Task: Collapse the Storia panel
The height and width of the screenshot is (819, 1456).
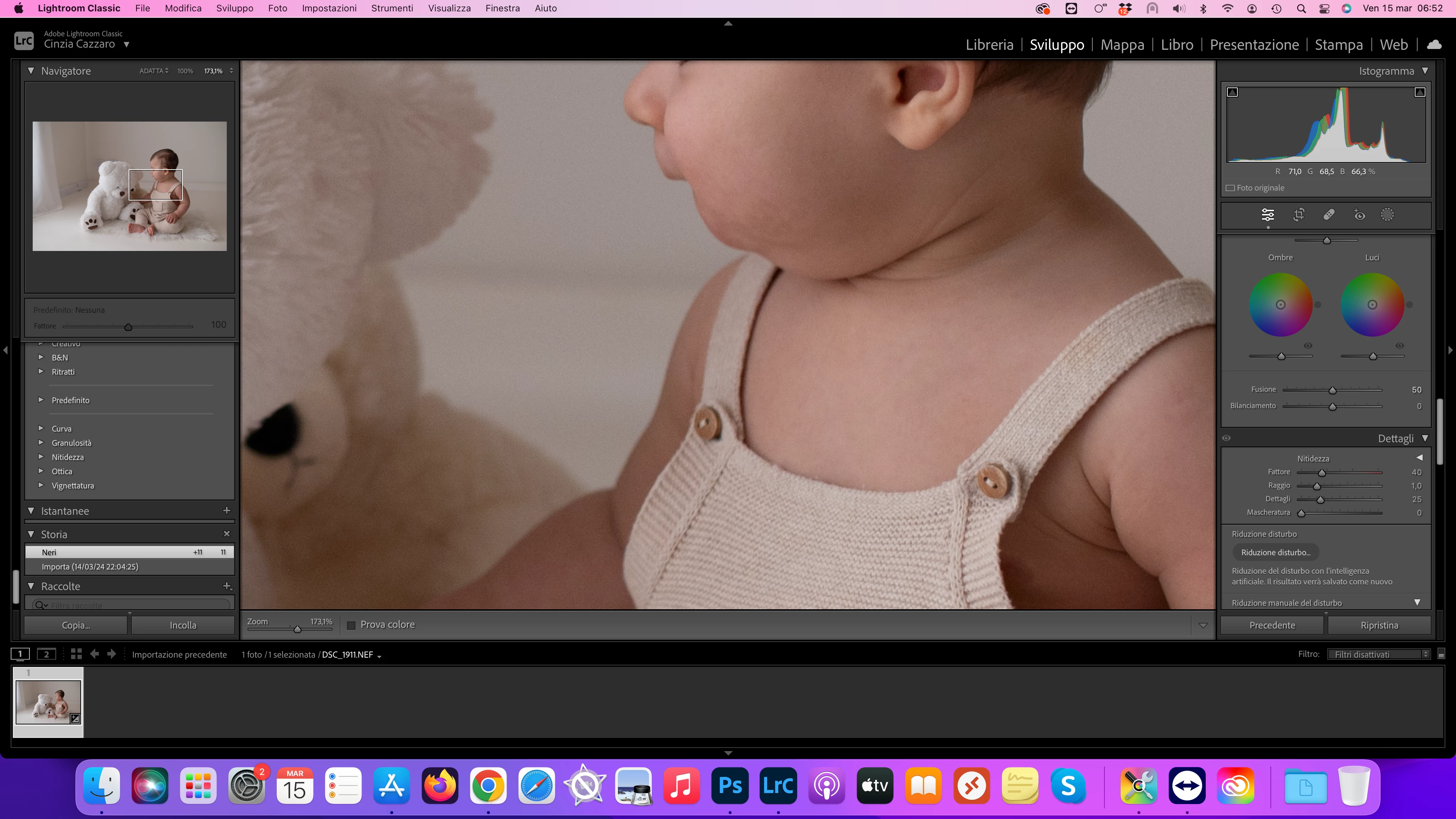Action: point(31,534)
